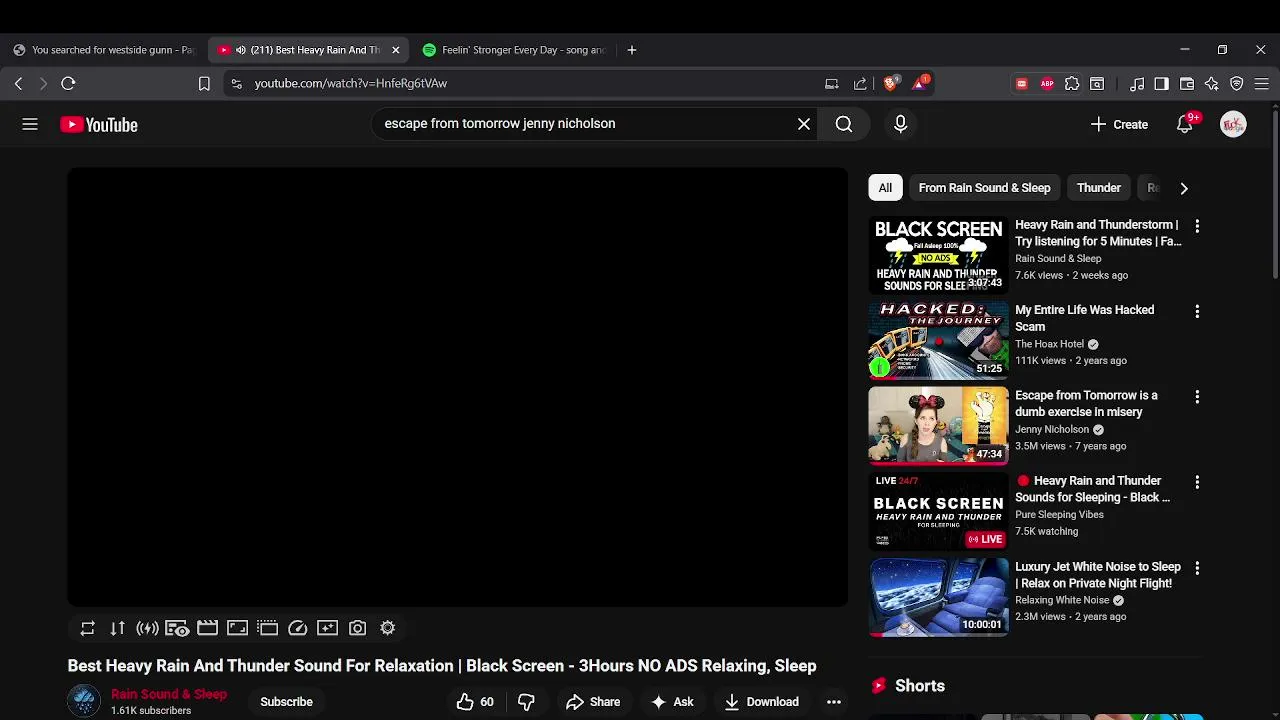The width and height of the screenshot is (1280, 720).
Task: Open 'Pure Sleeping Vibes' channel name
Action: click(1059, 515)
